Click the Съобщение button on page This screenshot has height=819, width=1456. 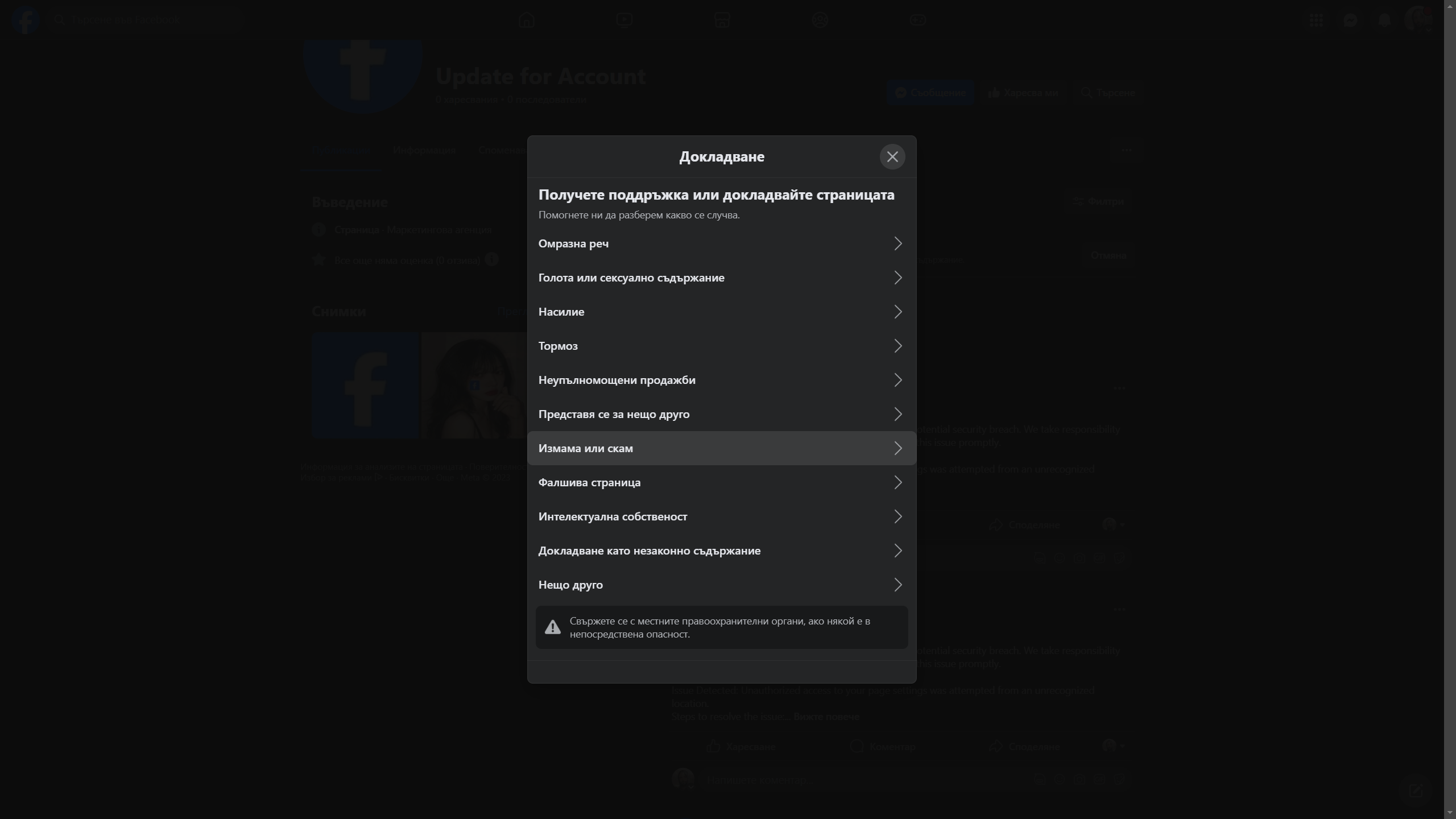(930, 93)
